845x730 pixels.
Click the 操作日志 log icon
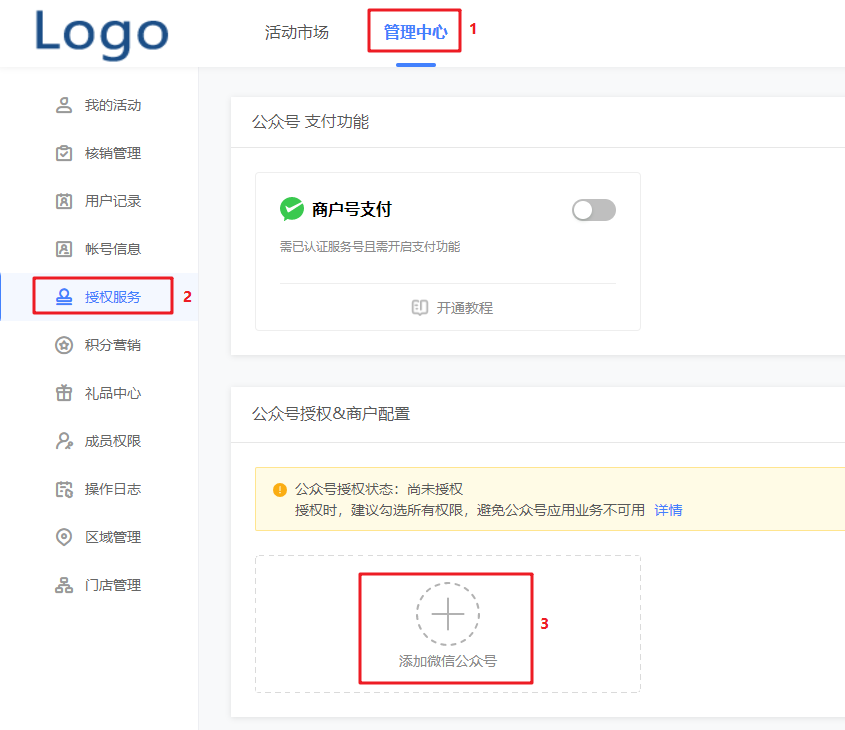pyautogui.click(x=64, y=489)
